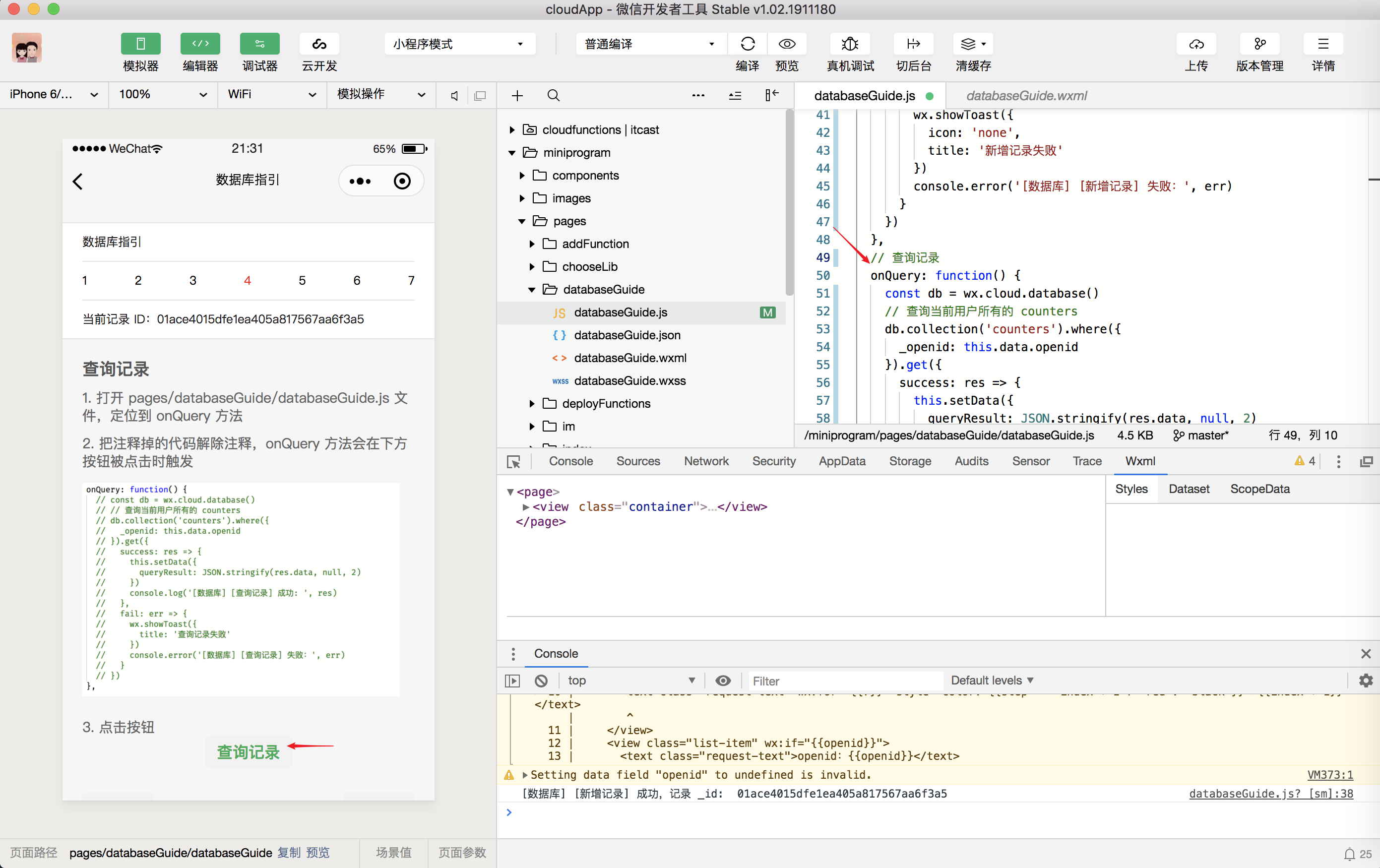Collapse the miniprogram folder
Image resolution: width=1380 pixels, height=868 pixels.
coord(512,153)
